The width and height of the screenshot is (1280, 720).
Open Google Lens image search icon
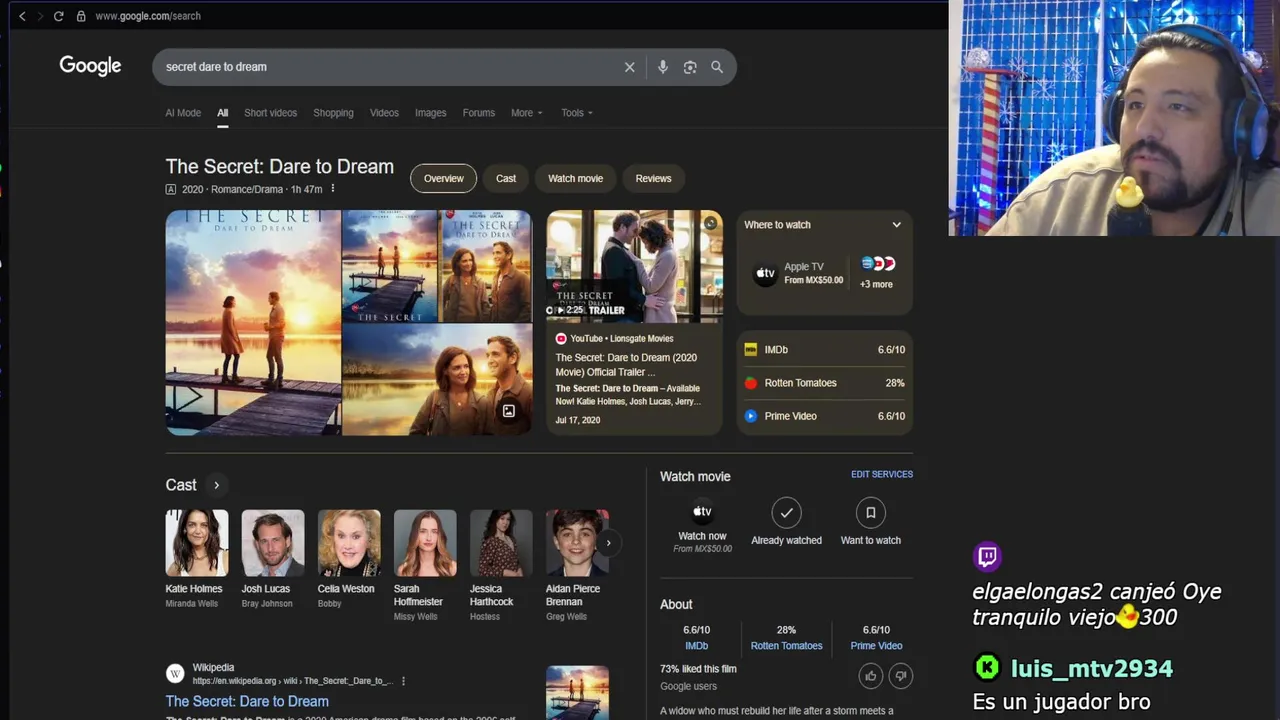tap(690, 67)
